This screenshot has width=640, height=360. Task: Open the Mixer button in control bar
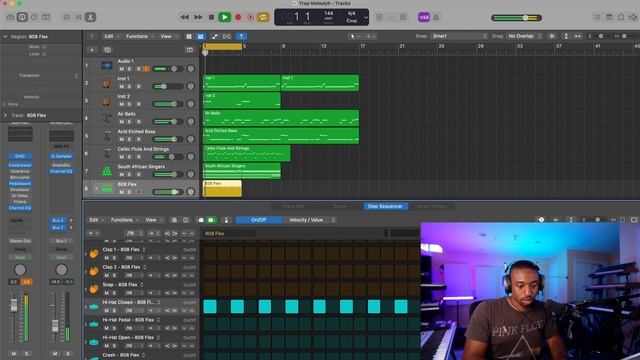click(78, 17)
